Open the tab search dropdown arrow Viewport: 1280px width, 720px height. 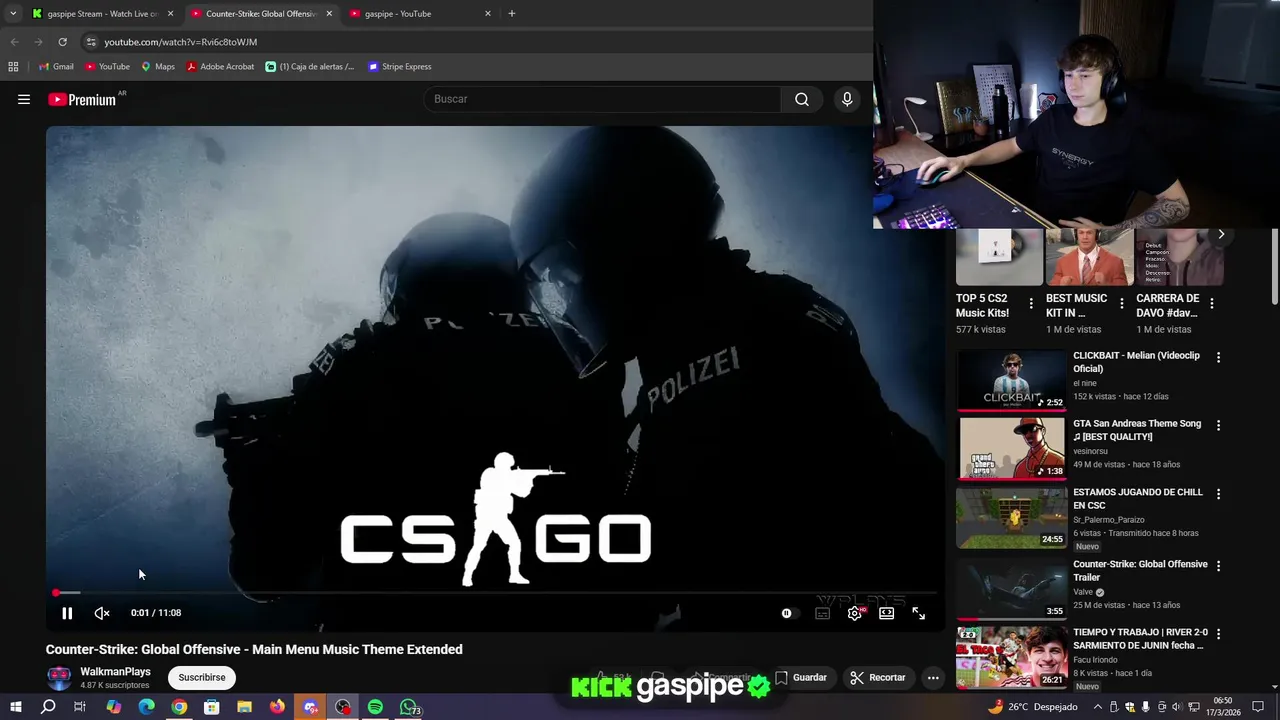(x=13, y=14)
